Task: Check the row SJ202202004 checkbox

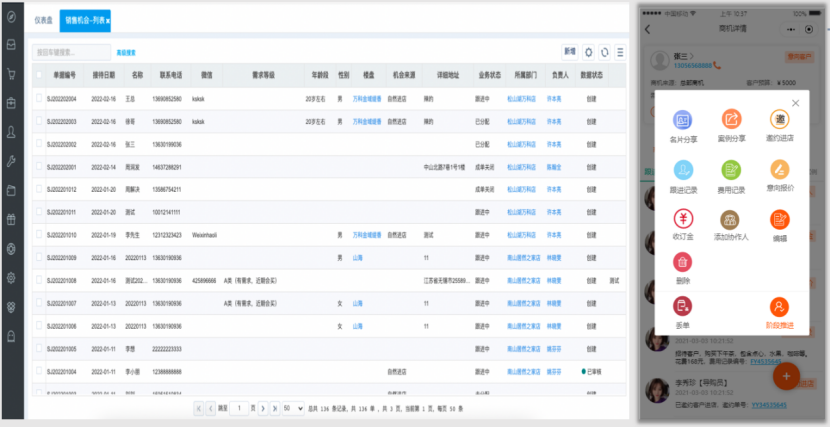Action: [39, 98]
